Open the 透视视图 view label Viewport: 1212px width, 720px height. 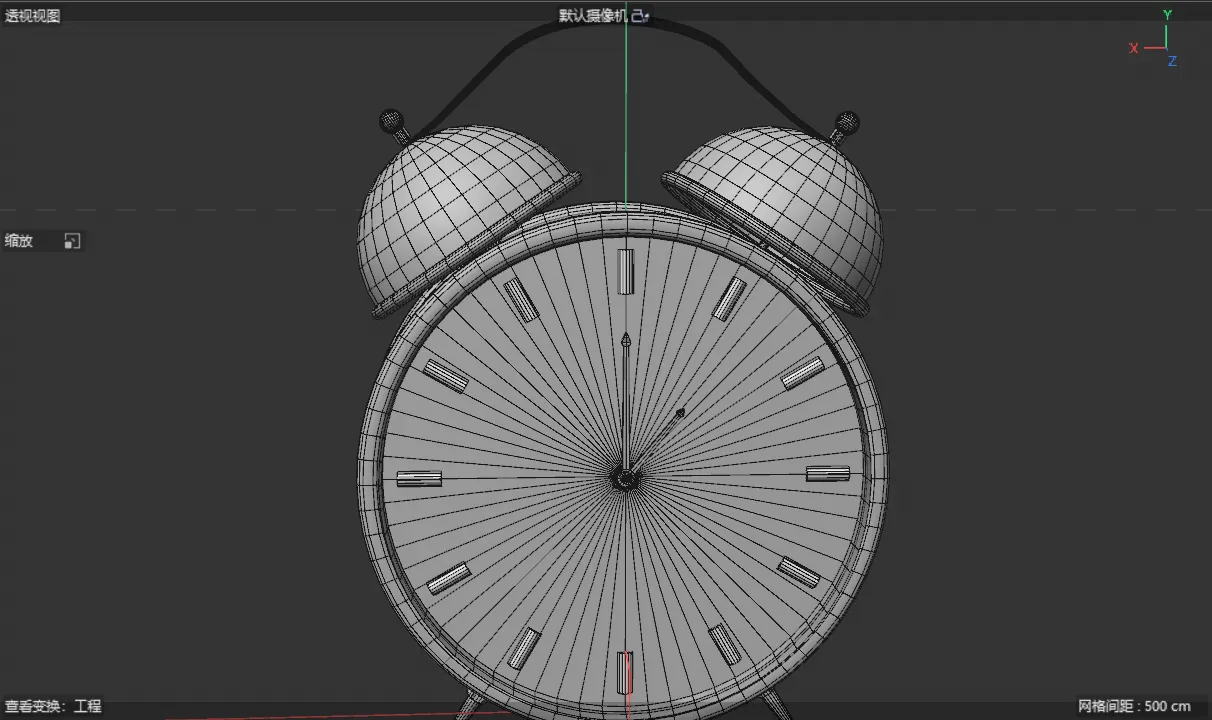point(32,16)
